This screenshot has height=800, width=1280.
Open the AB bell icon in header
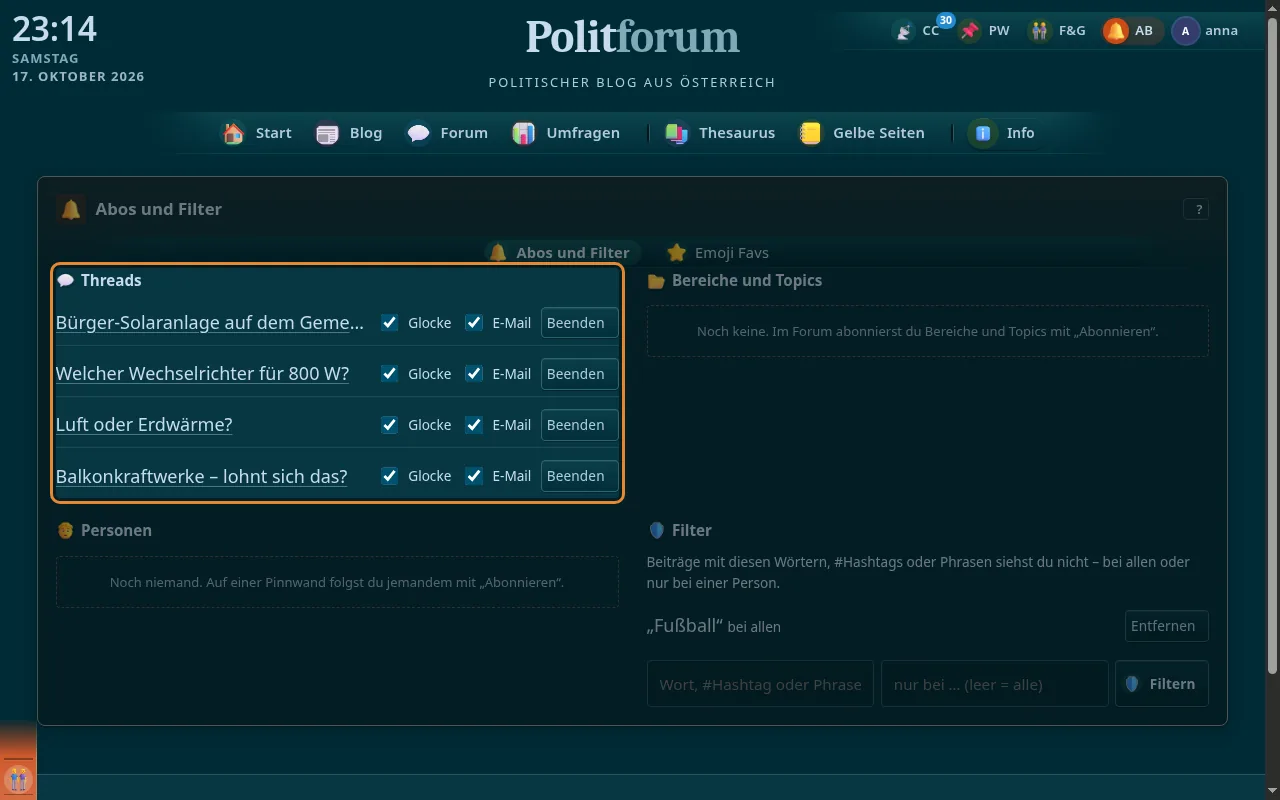[x=1115, y=31]
